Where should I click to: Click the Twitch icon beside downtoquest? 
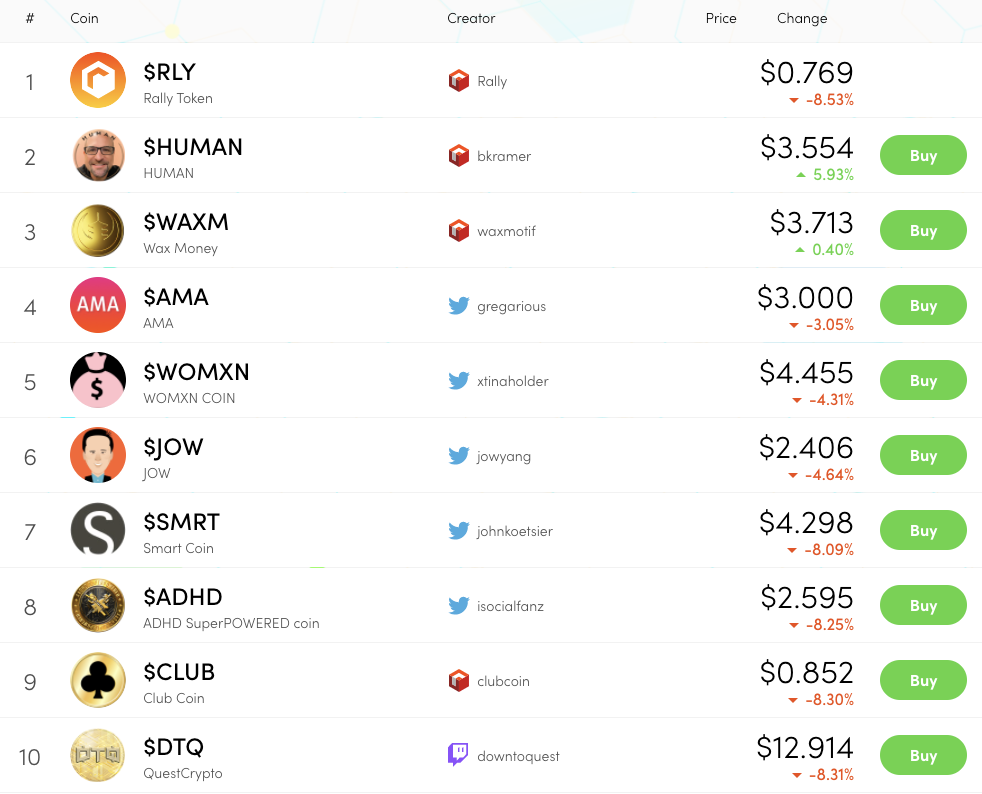click(458, 756)
